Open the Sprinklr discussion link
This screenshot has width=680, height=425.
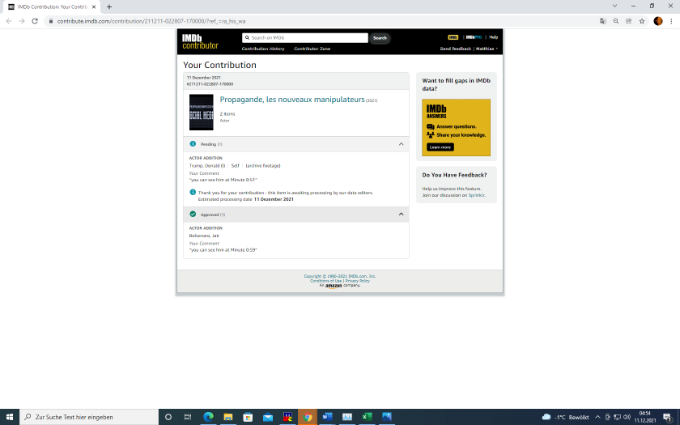tap(477, 195)
